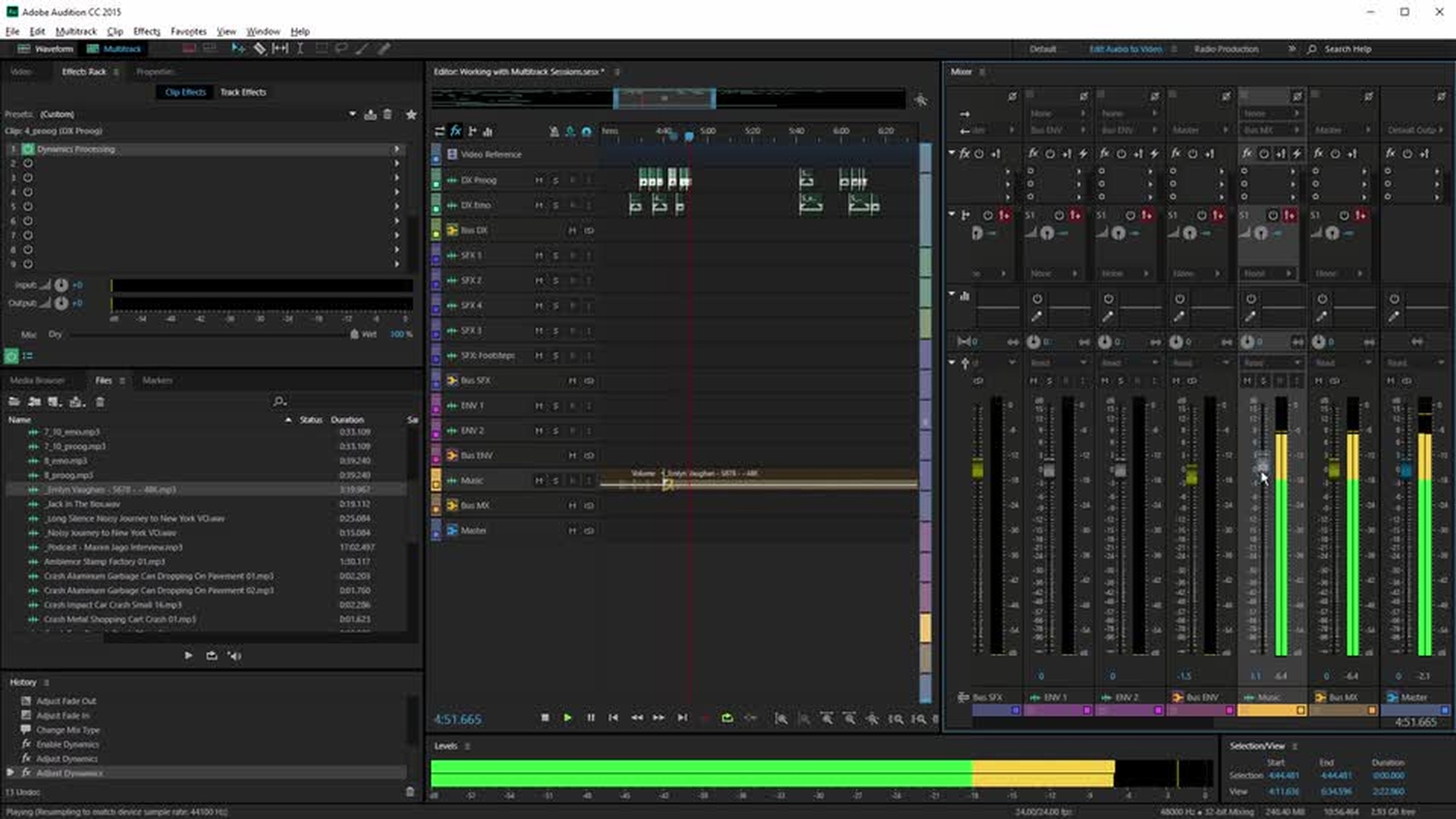Image resolution: width=1456 pixels, height=819 pixels.
Task: Select Clip Effects button
Action: 185,92
